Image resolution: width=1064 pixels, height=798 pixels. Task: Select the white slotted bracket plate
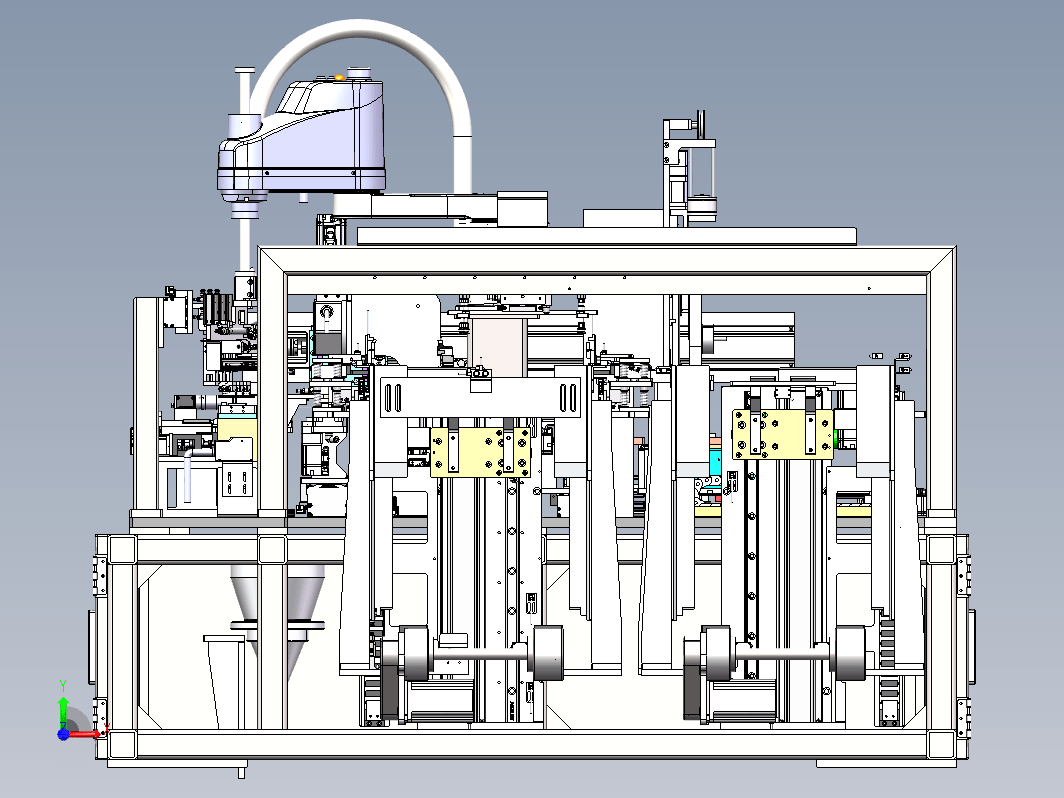pos(480,397)
